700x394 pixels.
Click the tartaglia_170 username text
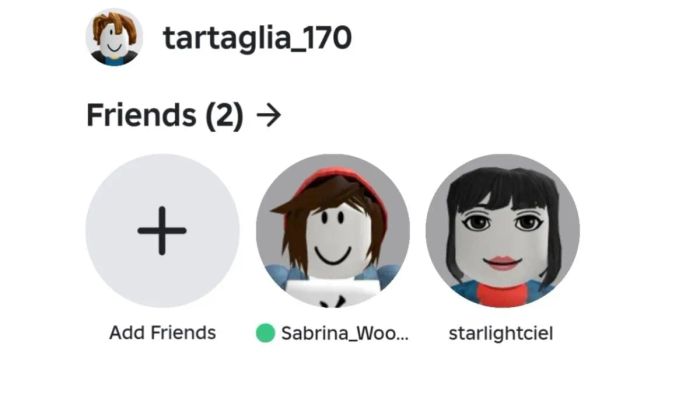click(x=258, y=38)
